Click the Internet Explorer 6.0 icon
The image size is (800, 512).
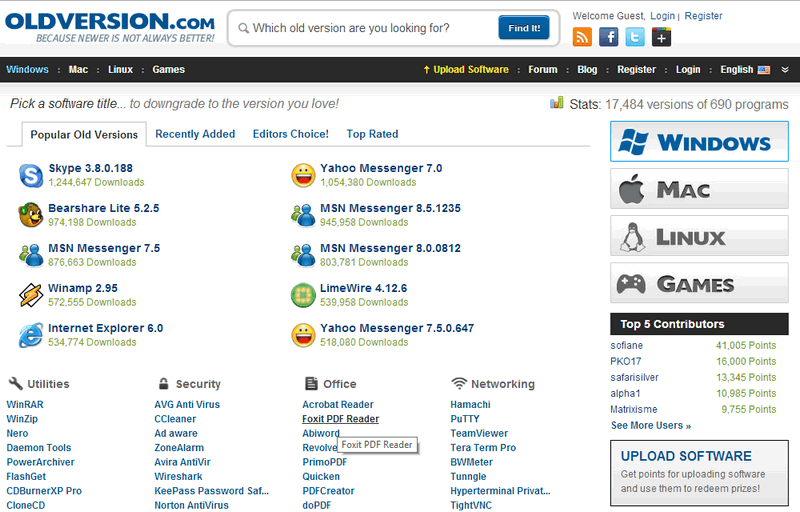click(31, 335)
